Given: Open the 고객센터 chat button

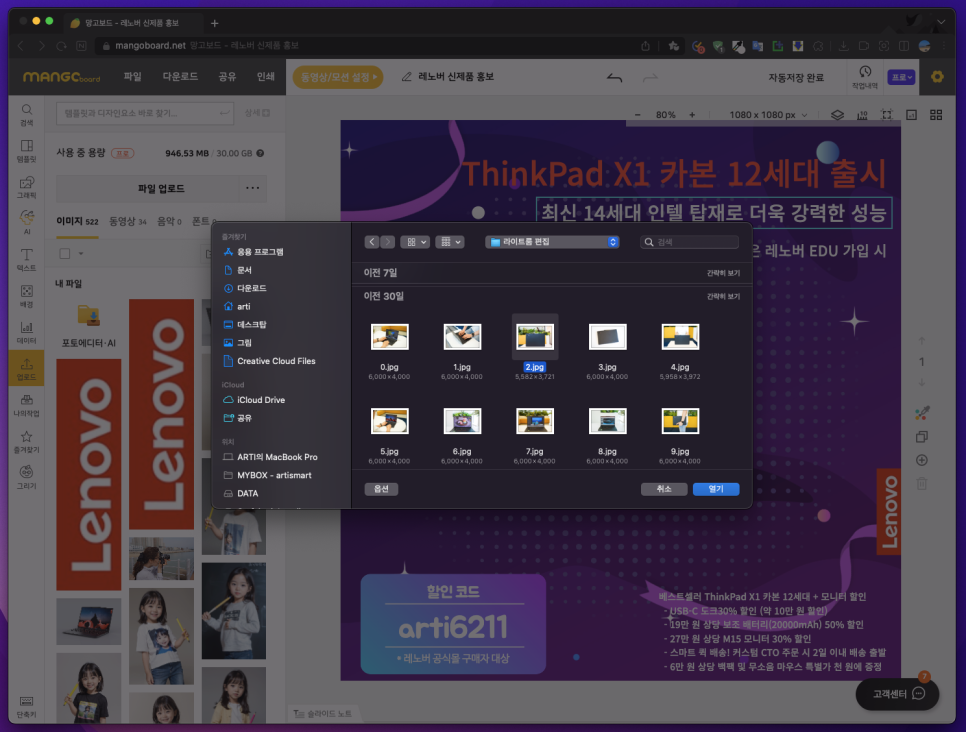Looking at the screenshot, I should tap(897, 694).
